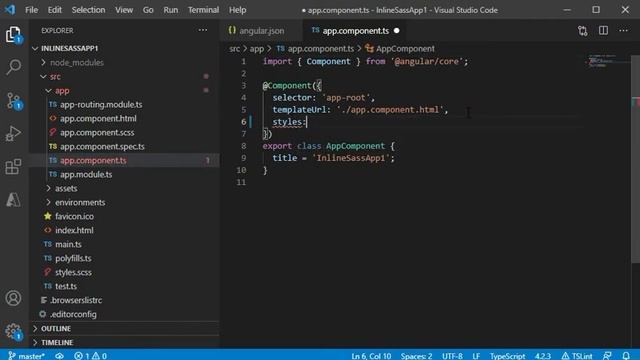
Task: Change end of line LF setting
Action: (x=476, y=356)
